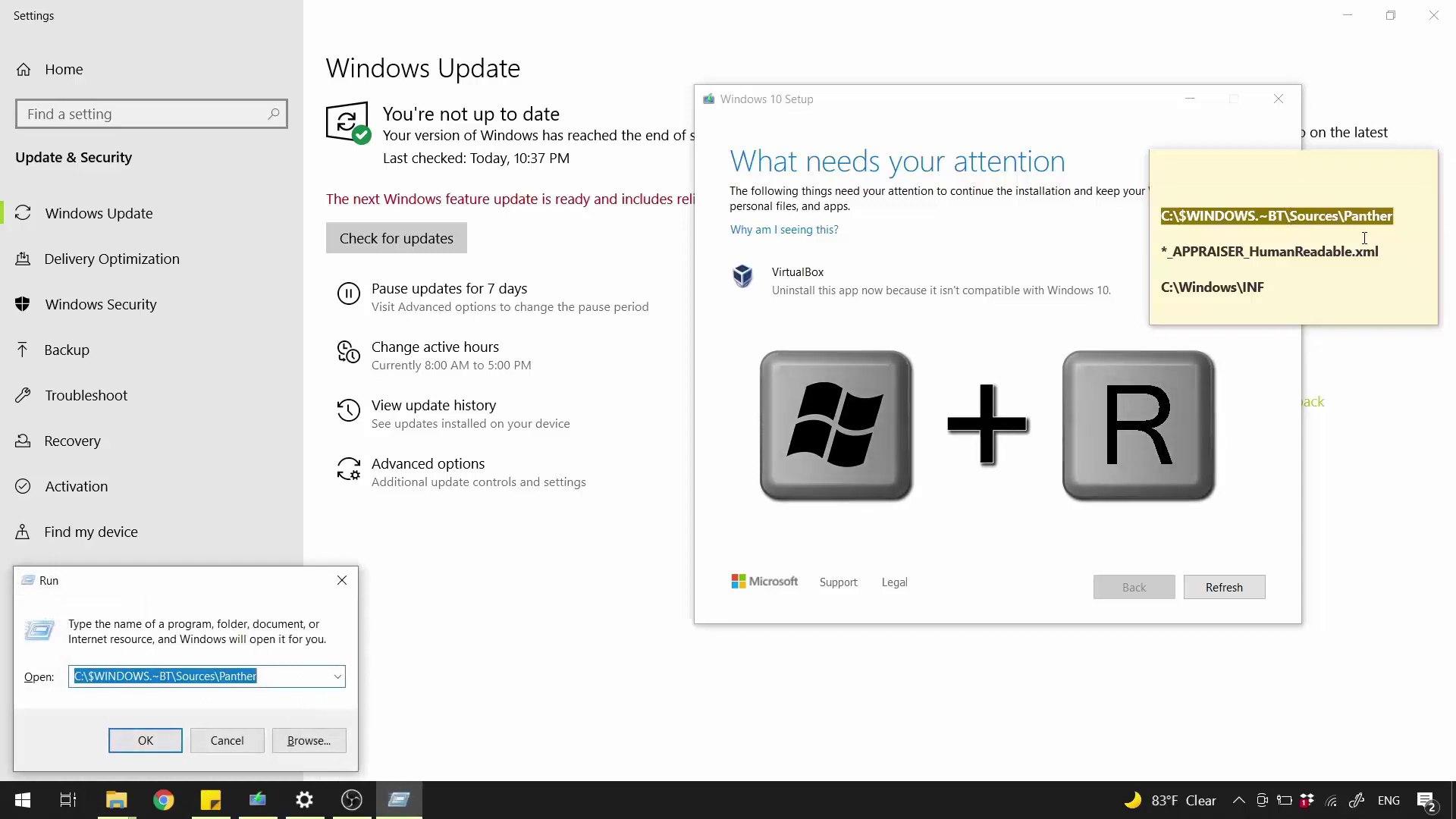
Task: Open Task View from taskbar
Action: click(x=68, y=800)
